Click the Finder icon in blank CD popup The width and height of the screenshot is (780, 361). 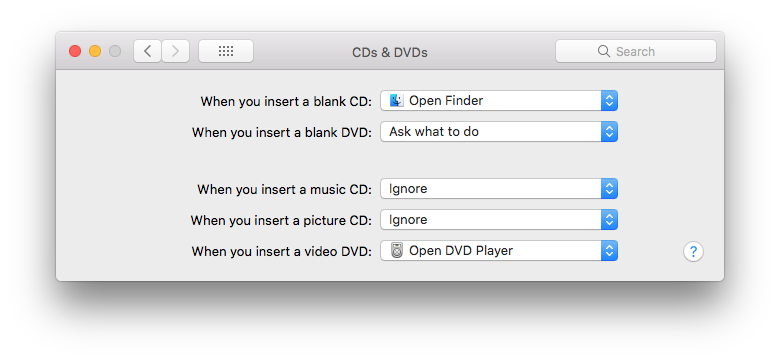pos(396,100)
